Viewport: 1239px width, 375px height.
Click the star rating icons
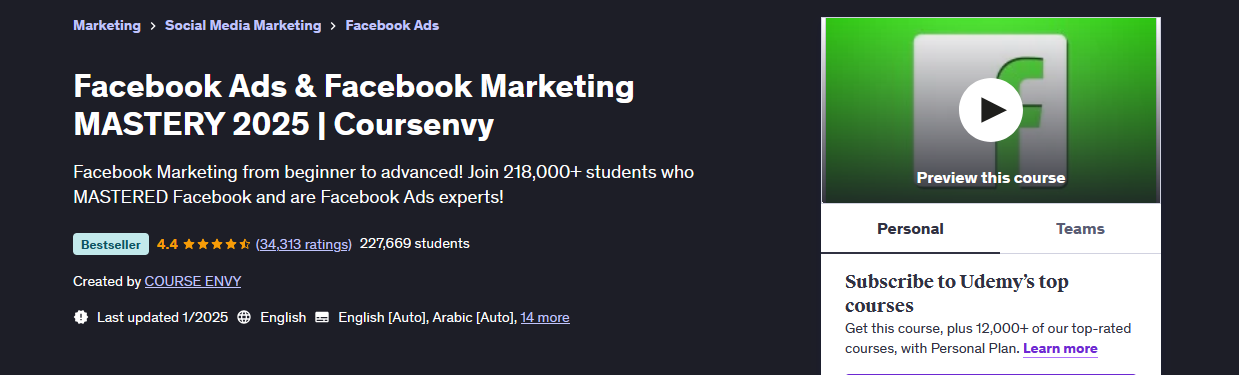pyautogui.click(x=216, y=244)
